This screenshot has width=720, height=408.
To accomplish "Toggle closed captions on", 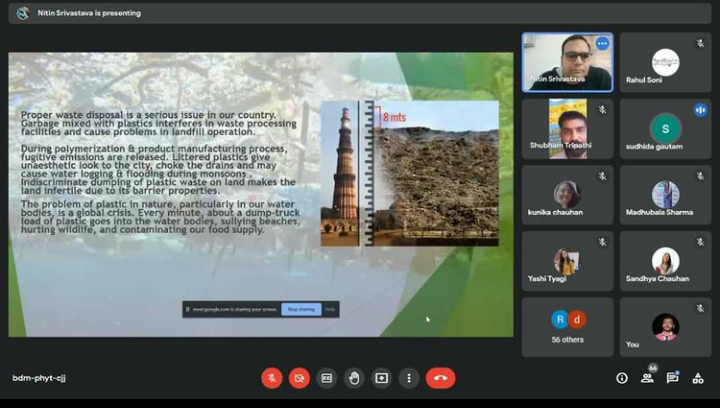I will click(326, 378).
